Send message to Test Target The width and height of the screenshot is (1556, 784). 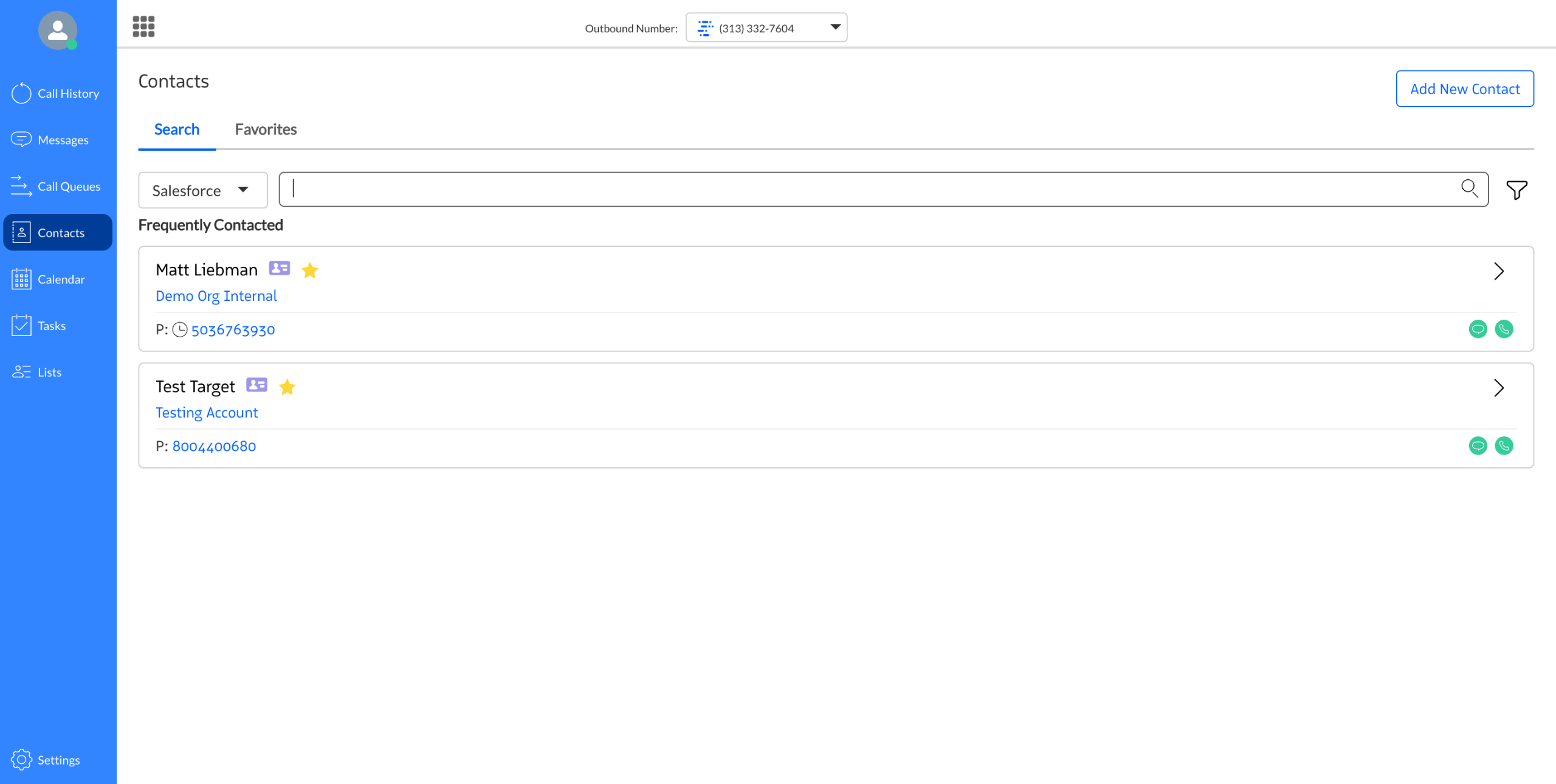(x=1478, y=446)
